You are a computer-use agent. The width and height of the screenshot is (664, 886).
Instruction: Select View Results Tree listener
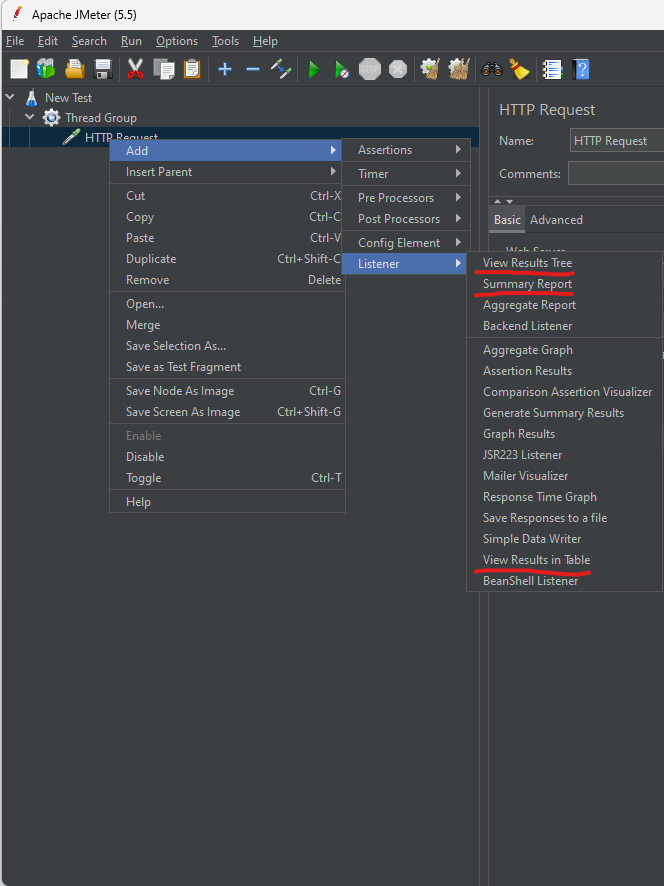(564, 263)
